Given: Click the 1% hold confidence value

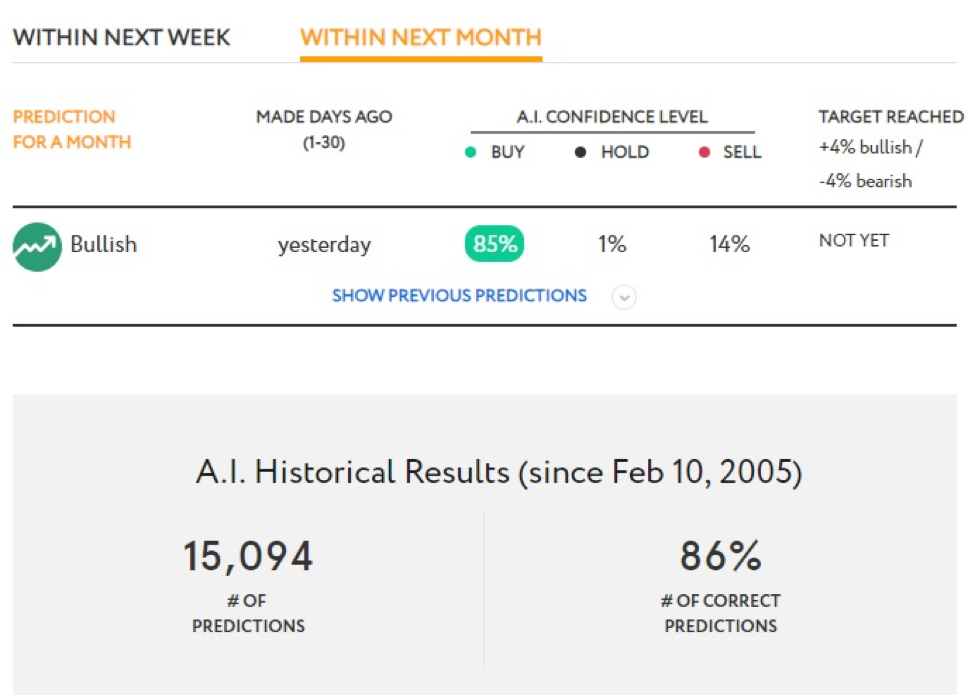Looking at the screenshot, I should (612, 244).
